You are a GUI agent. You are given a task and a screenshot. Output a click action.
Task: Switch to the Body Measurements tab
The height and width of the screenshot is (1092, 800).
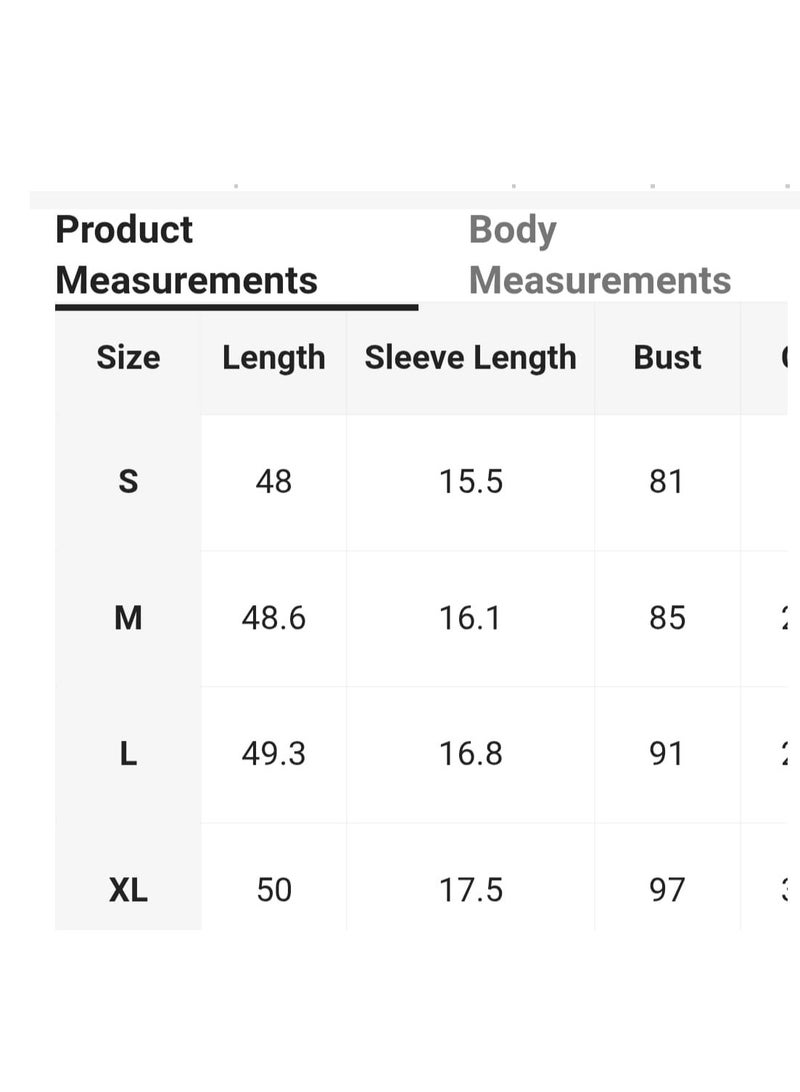click(599, 255)
